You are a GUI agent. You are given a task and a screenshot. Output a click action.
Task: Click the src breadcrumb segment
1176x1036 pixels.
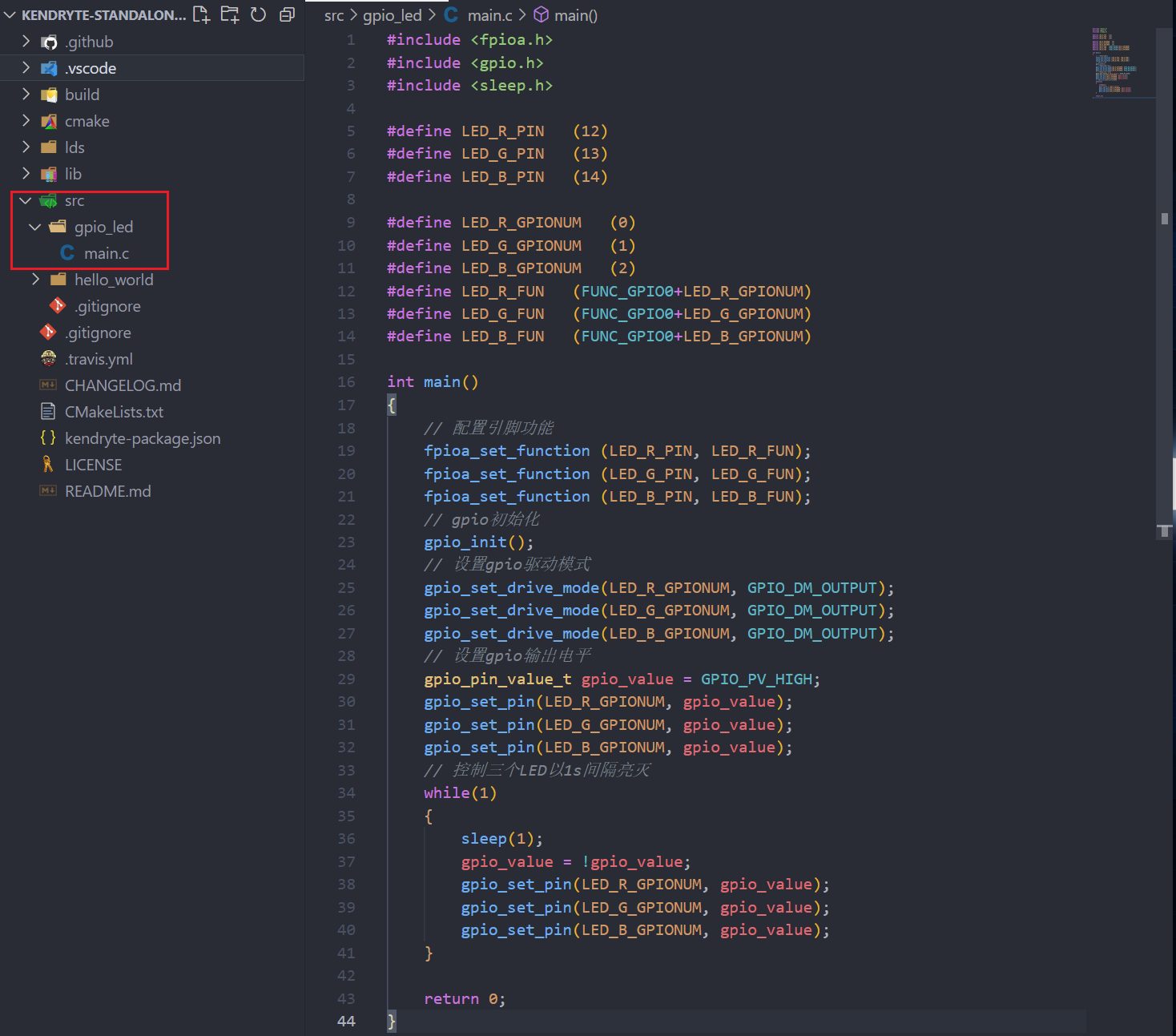[334, 15]
